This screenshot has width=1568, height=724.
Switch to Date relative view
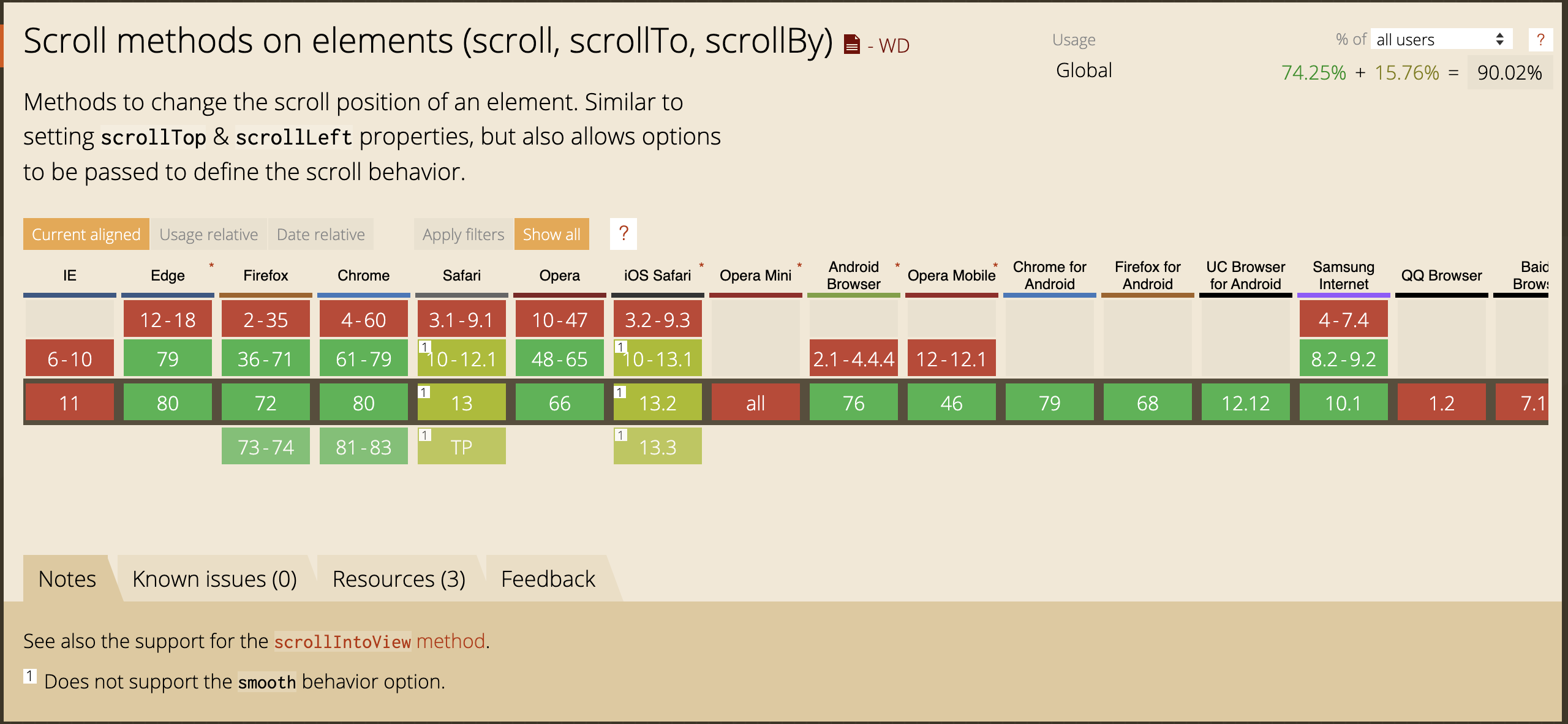pos(320,234)
